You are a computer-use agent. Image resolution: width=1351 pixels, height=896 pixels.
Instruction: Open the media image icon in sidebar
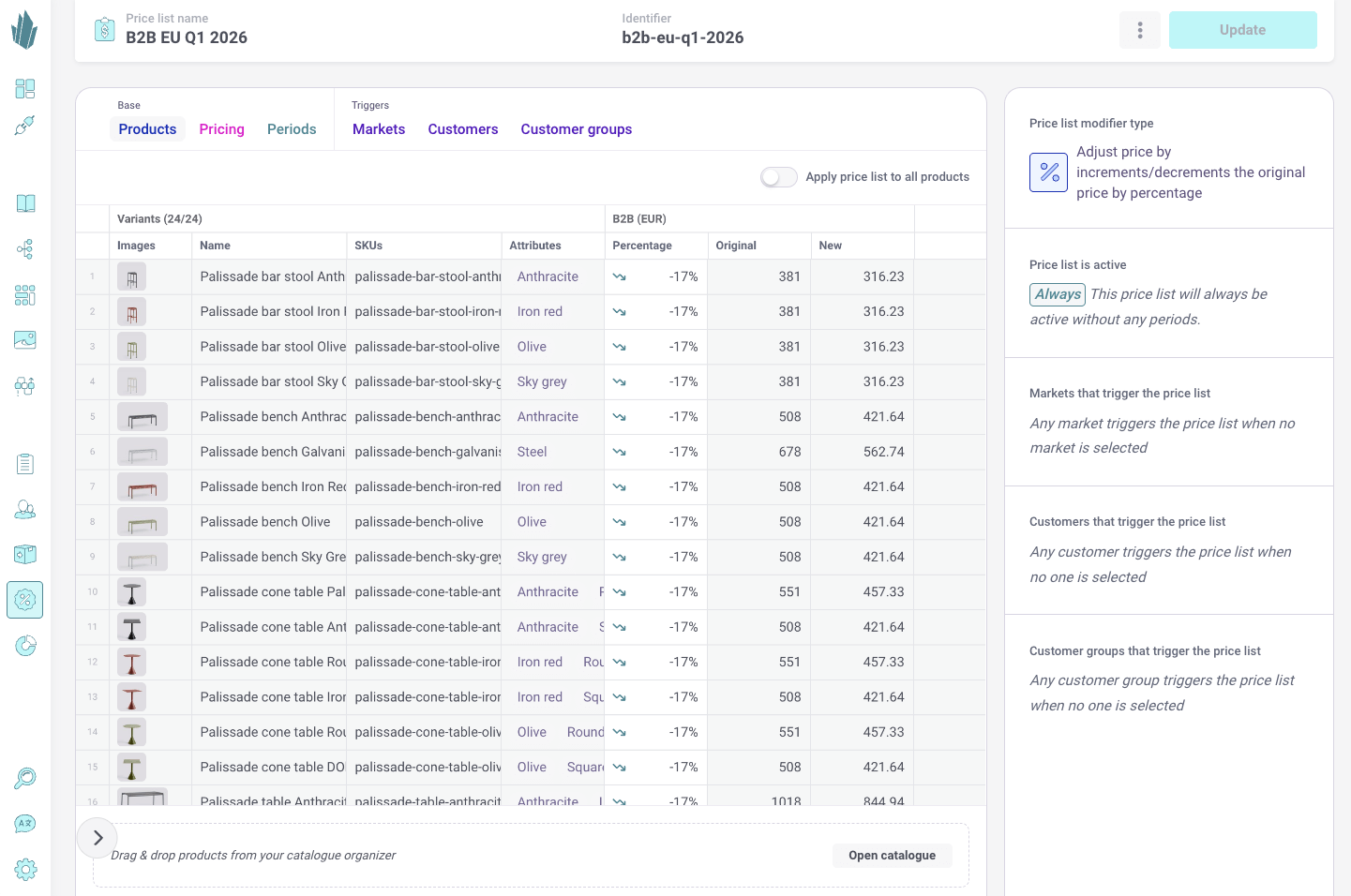pyautogui.click(x=25, y=339)
